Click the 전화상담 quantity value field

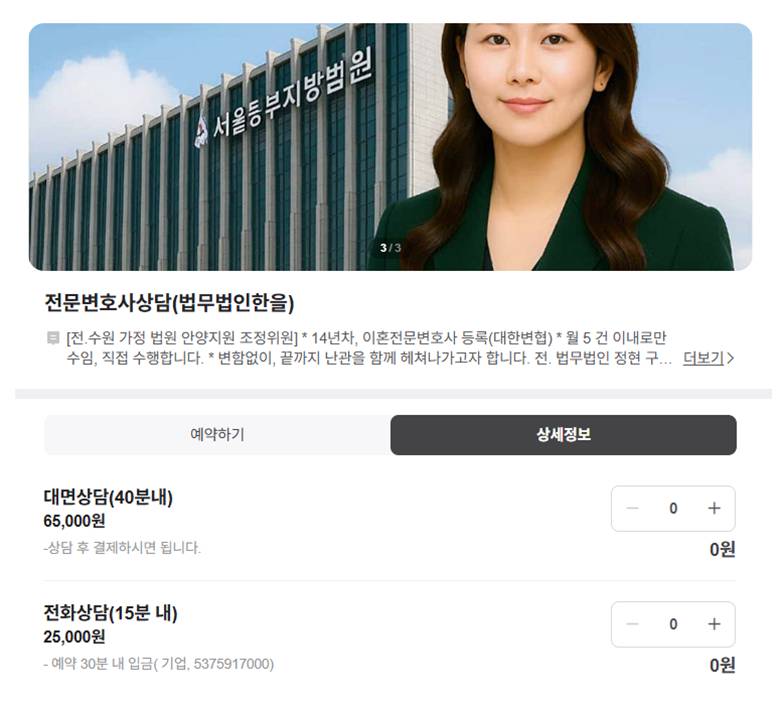[x=673, y=624]
